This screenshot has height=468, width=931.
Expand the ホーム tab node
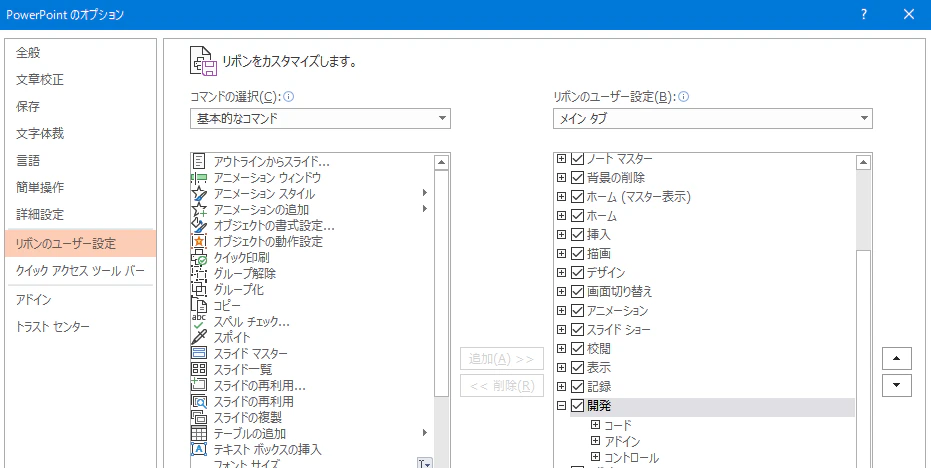[561, 216]
